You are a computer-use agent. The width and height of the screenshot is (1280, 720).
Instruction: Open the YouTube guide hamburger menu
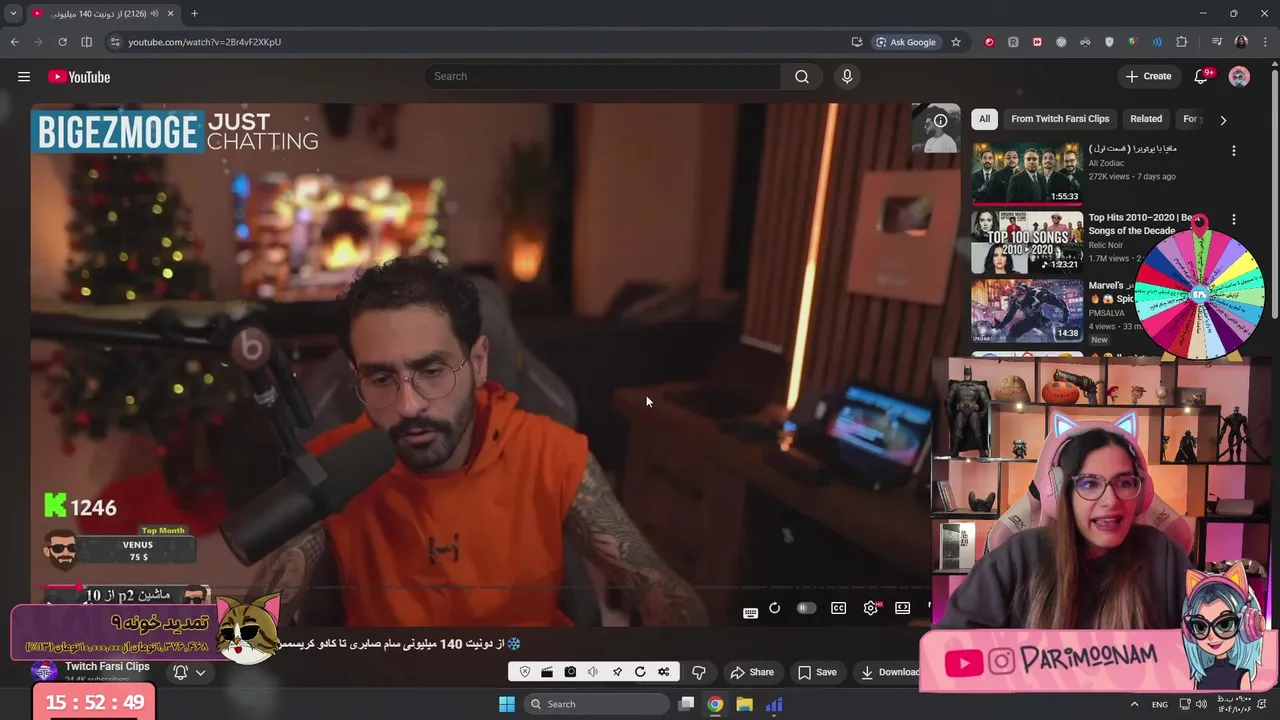click(x=24, y=76)
